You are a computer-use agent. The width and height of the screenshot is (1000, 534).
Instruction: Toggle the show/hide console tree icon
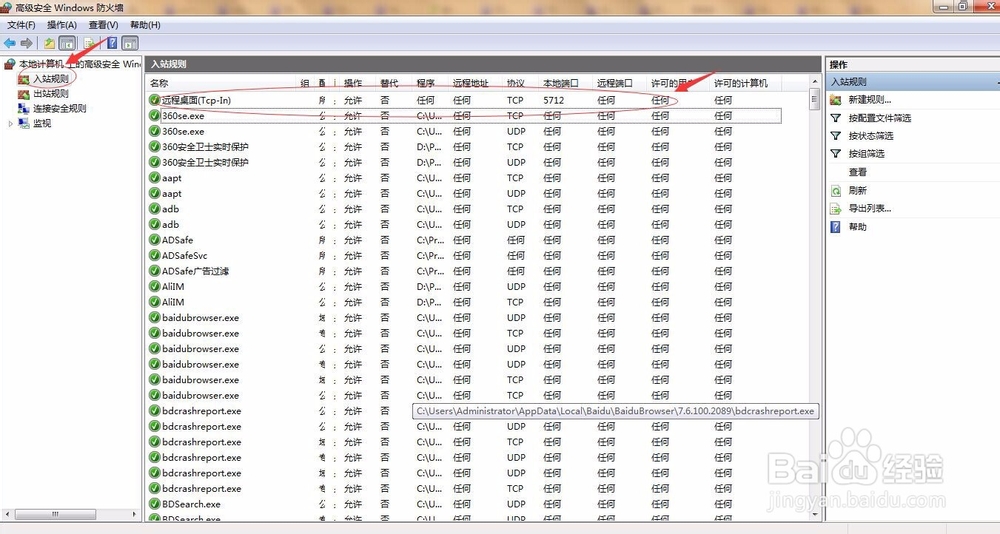67,43
